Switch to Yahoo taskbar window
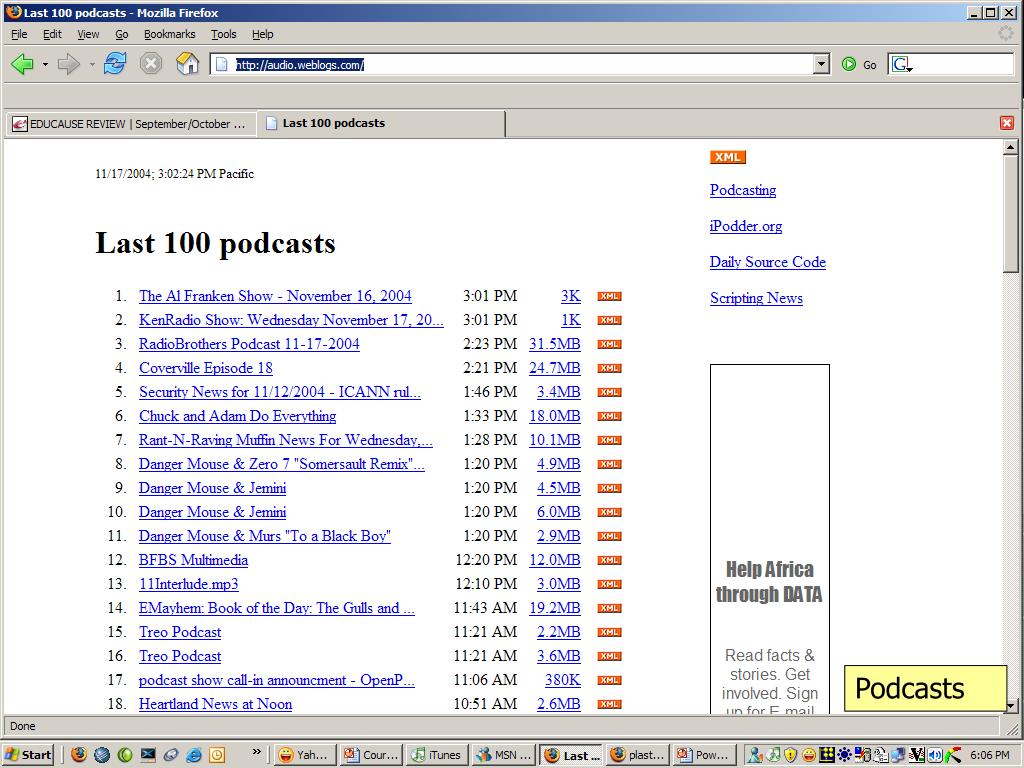 point(305,755)
